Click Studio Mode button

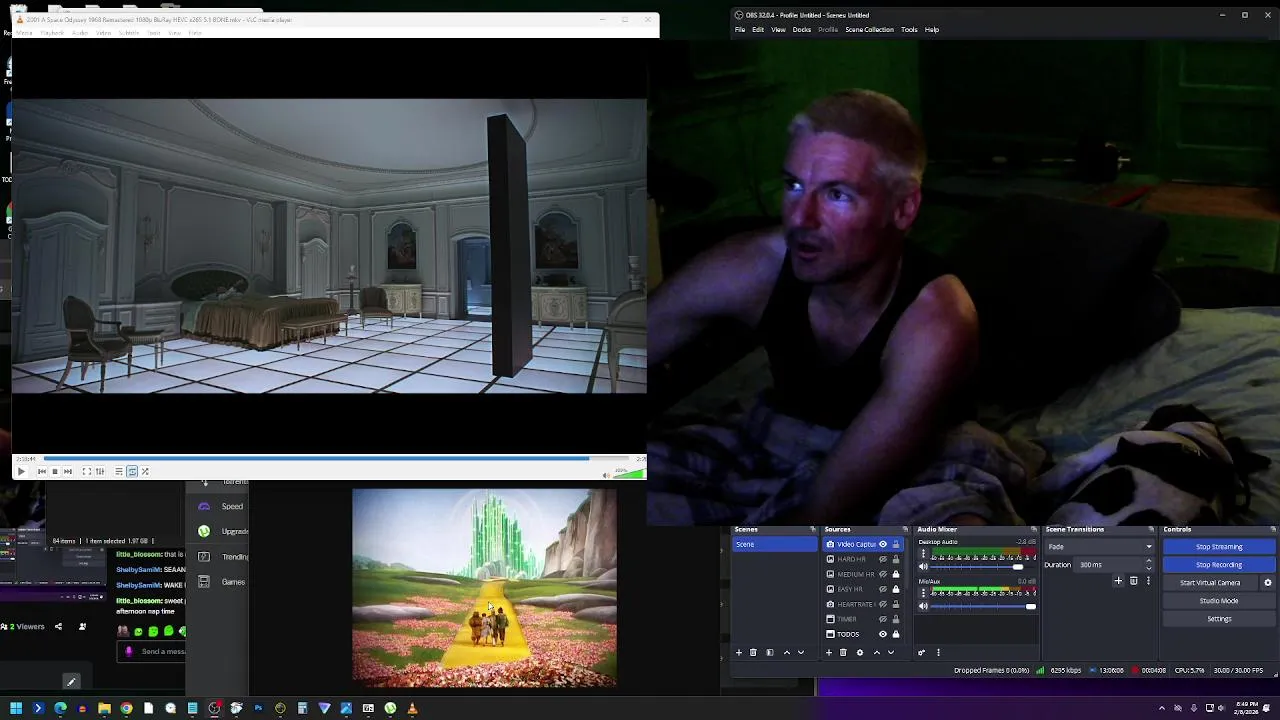coord(1219,601)
